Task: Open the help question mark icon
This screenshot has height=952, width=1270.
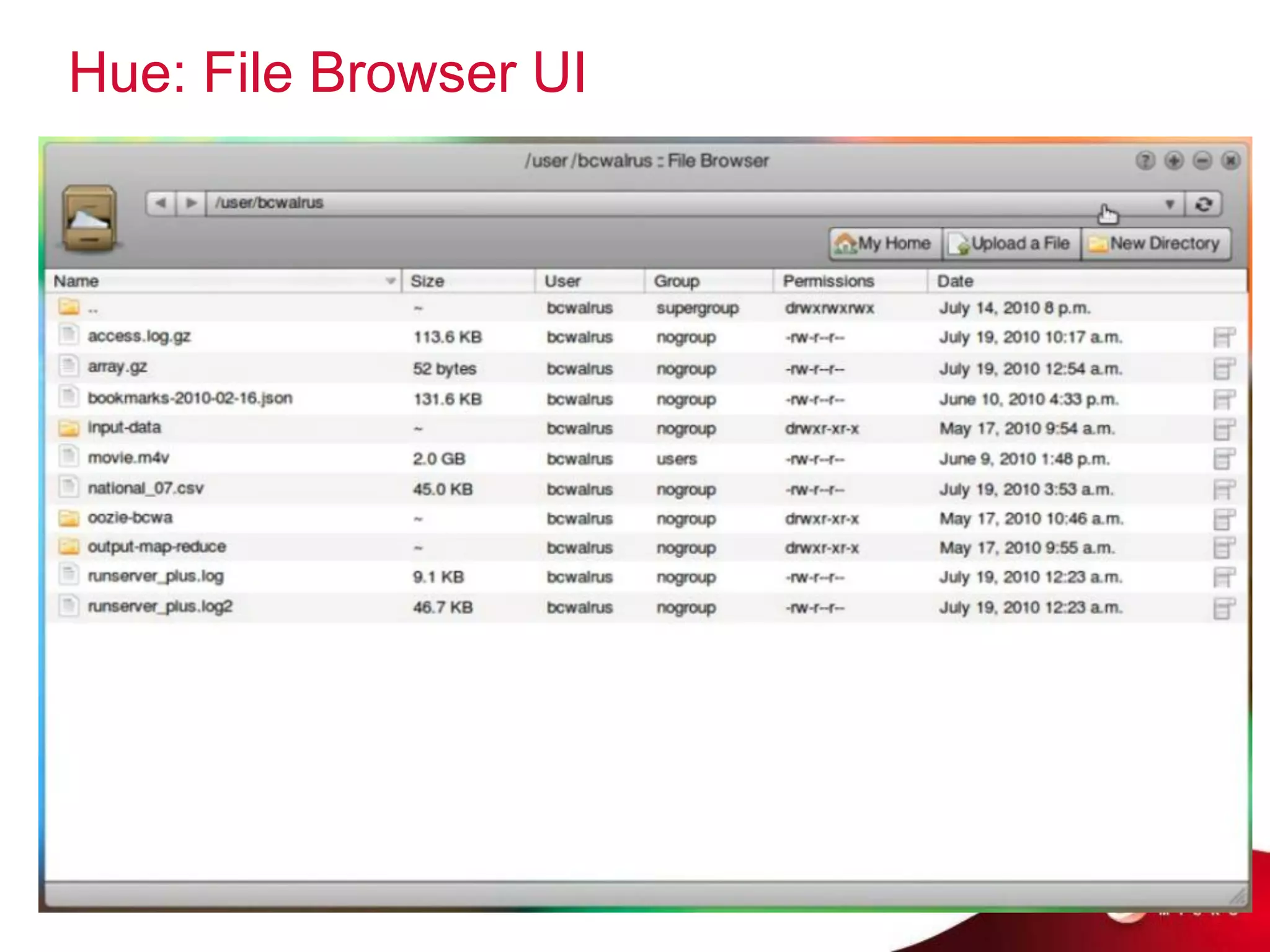Action: pyautogui.click(x=1145, y=161)
